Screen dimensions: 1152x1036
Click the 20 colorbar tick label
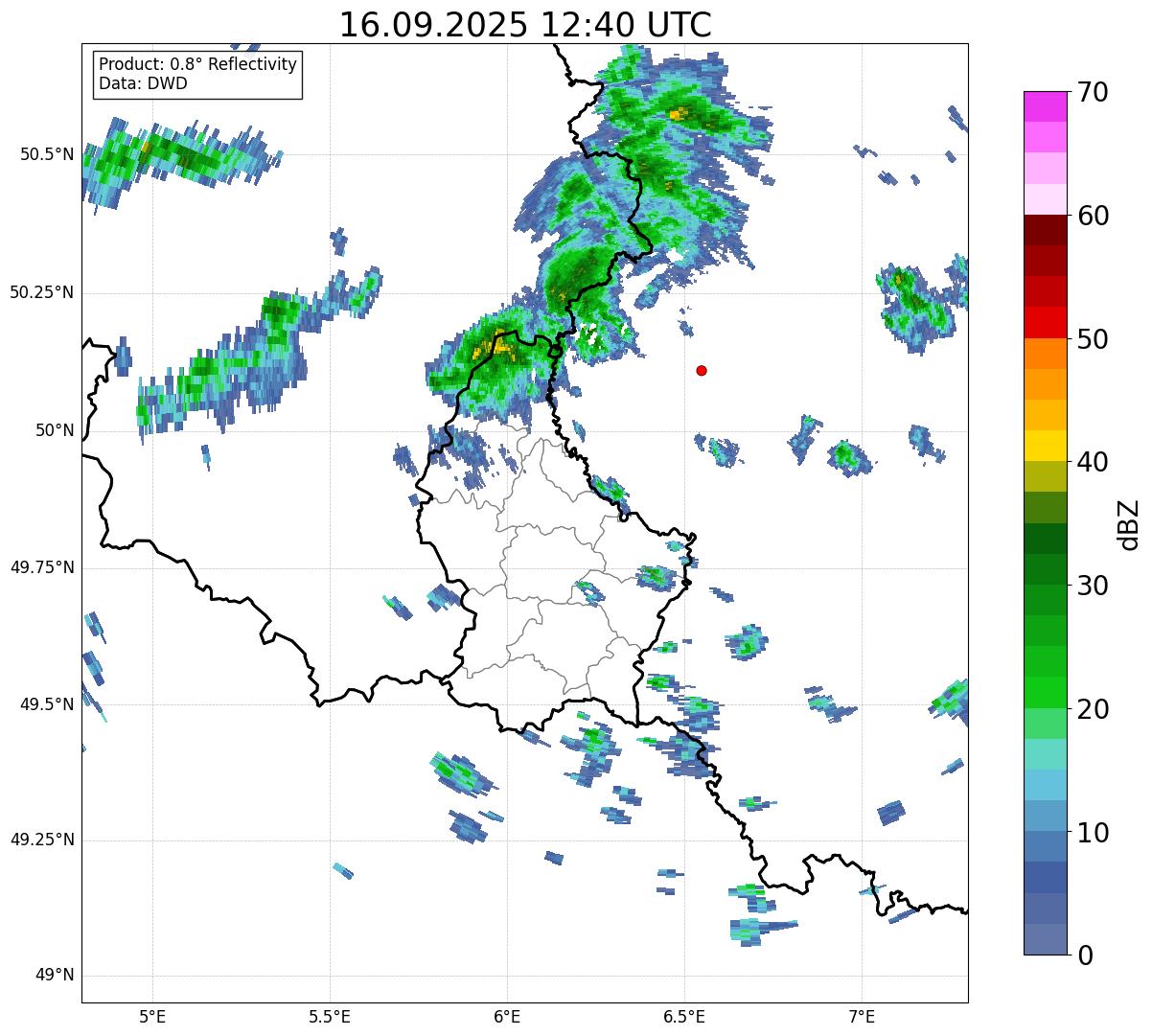coord(1094,709)
